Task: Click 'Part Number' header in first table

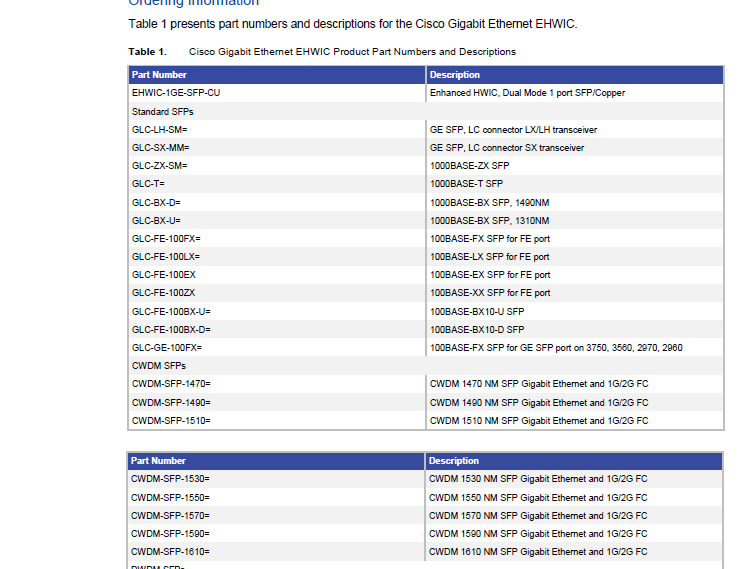Action: tap(159, 75)
